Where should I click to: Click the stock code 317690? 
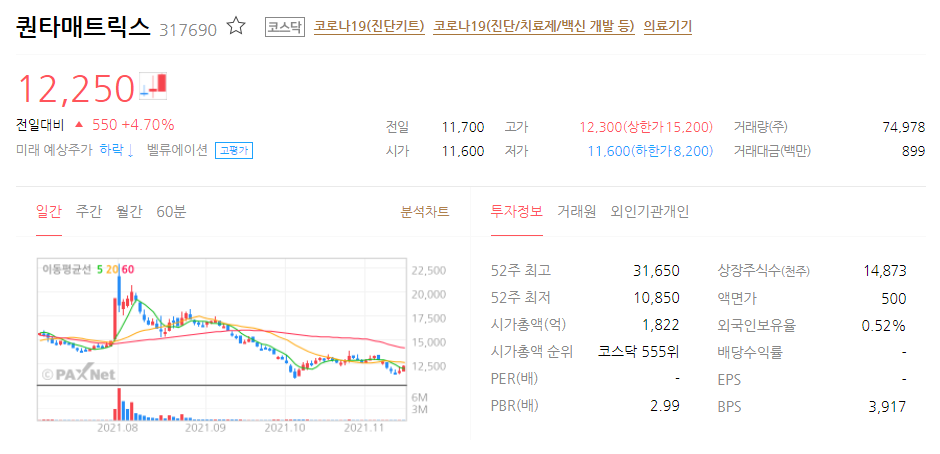click(188, 29)
